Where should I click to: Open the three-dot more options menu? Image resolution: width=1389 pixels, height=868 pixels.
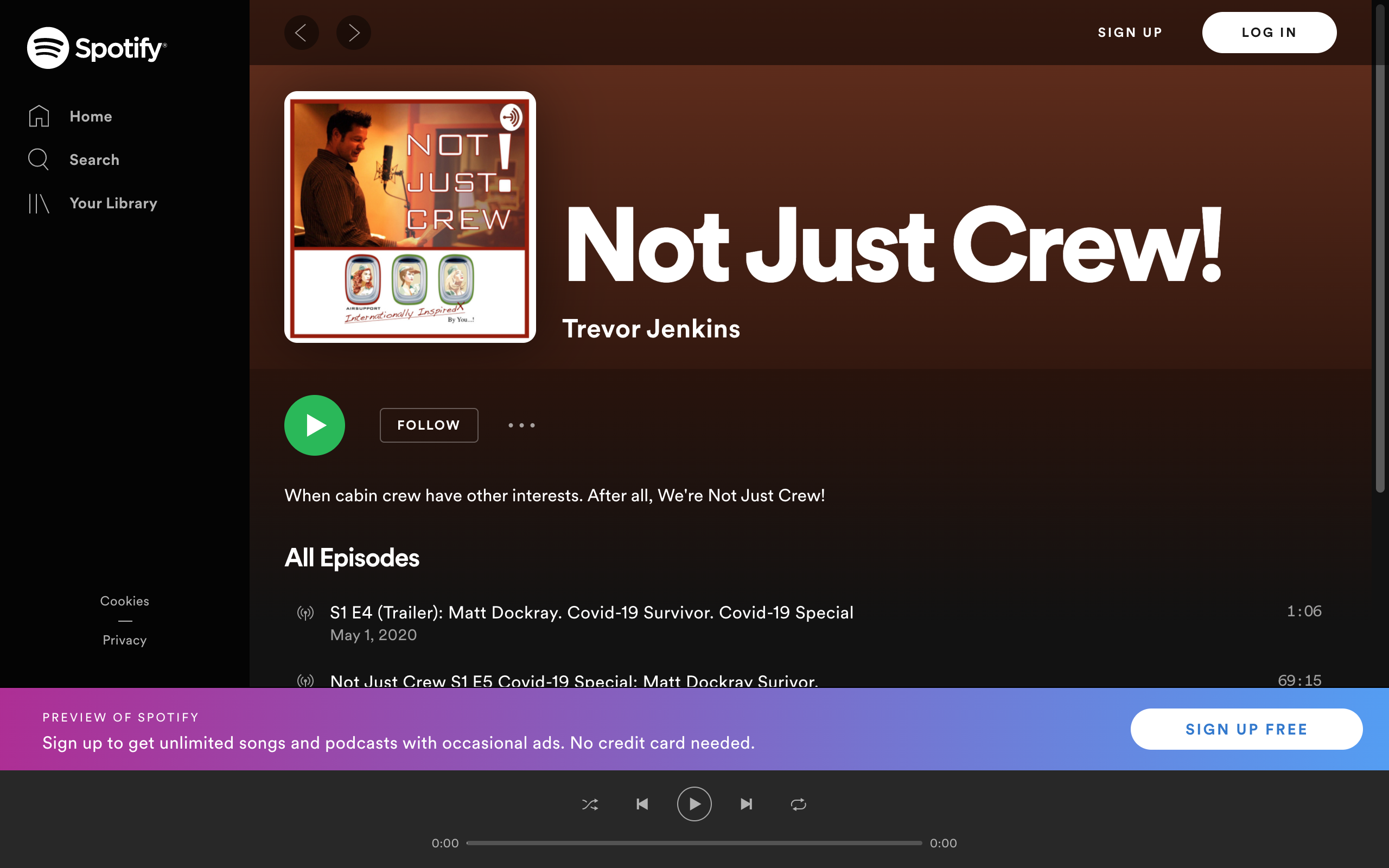tap(521, 425)
